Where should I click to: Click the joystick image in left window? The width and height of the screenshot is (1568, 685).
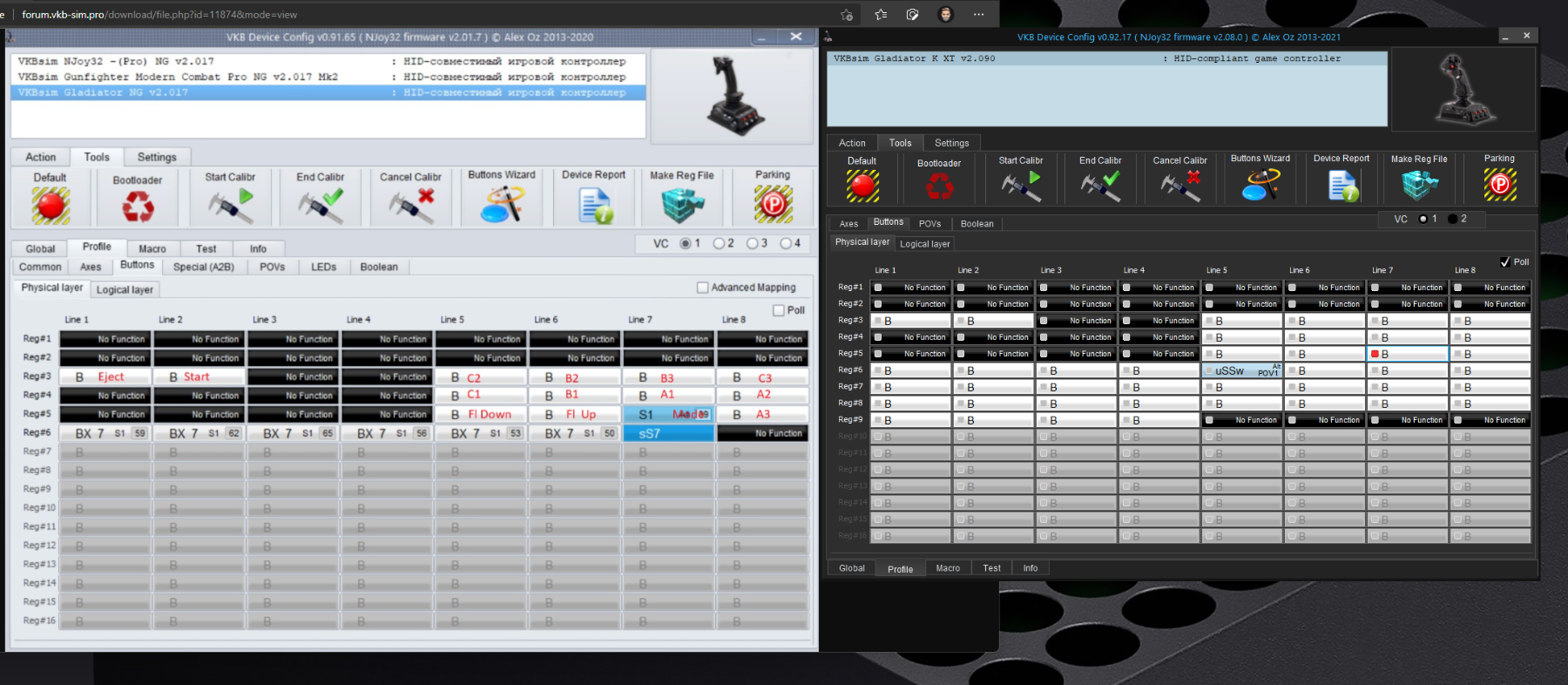733,96
